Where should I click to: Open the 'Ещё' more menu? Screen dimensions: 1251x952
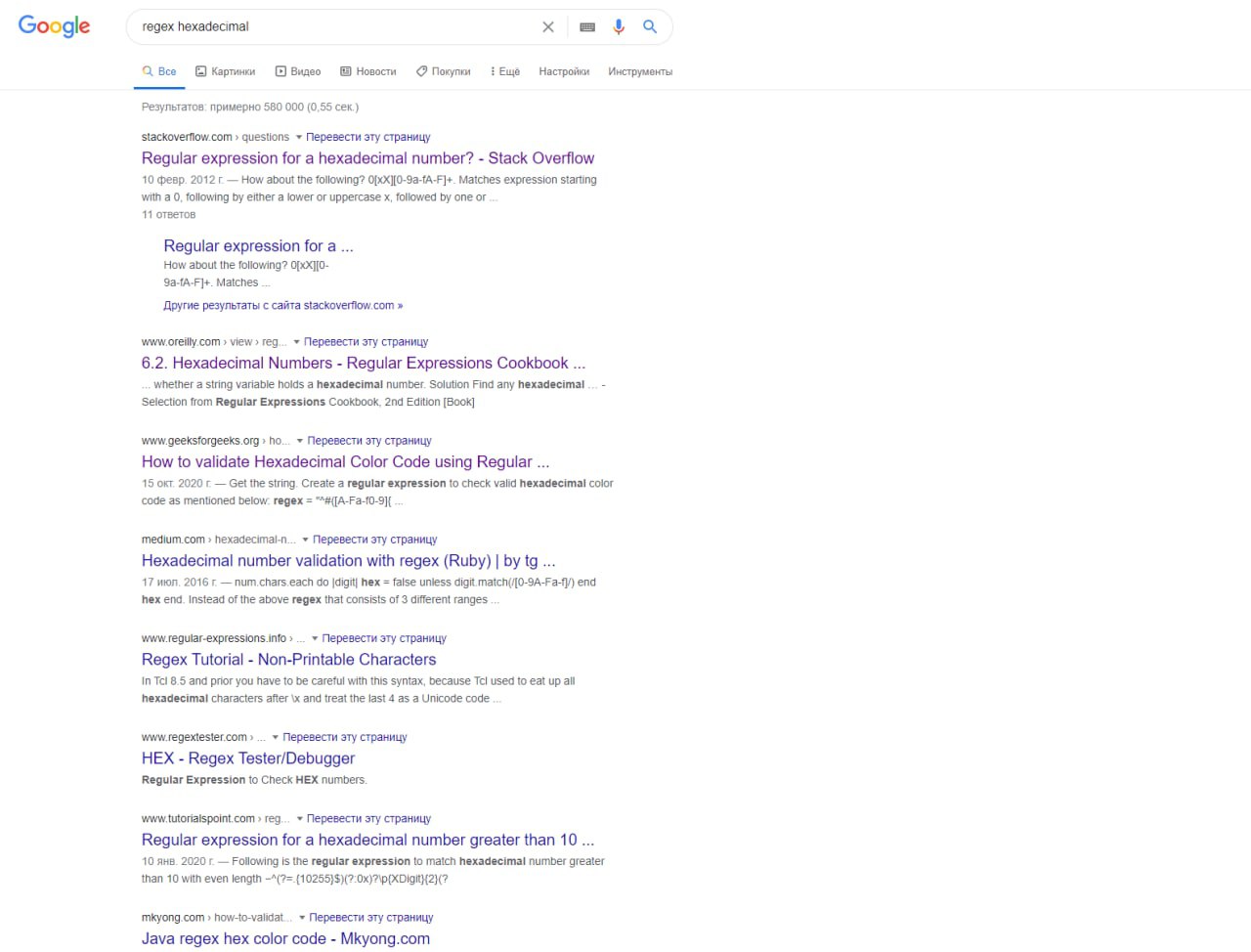(x=505, y=71)
